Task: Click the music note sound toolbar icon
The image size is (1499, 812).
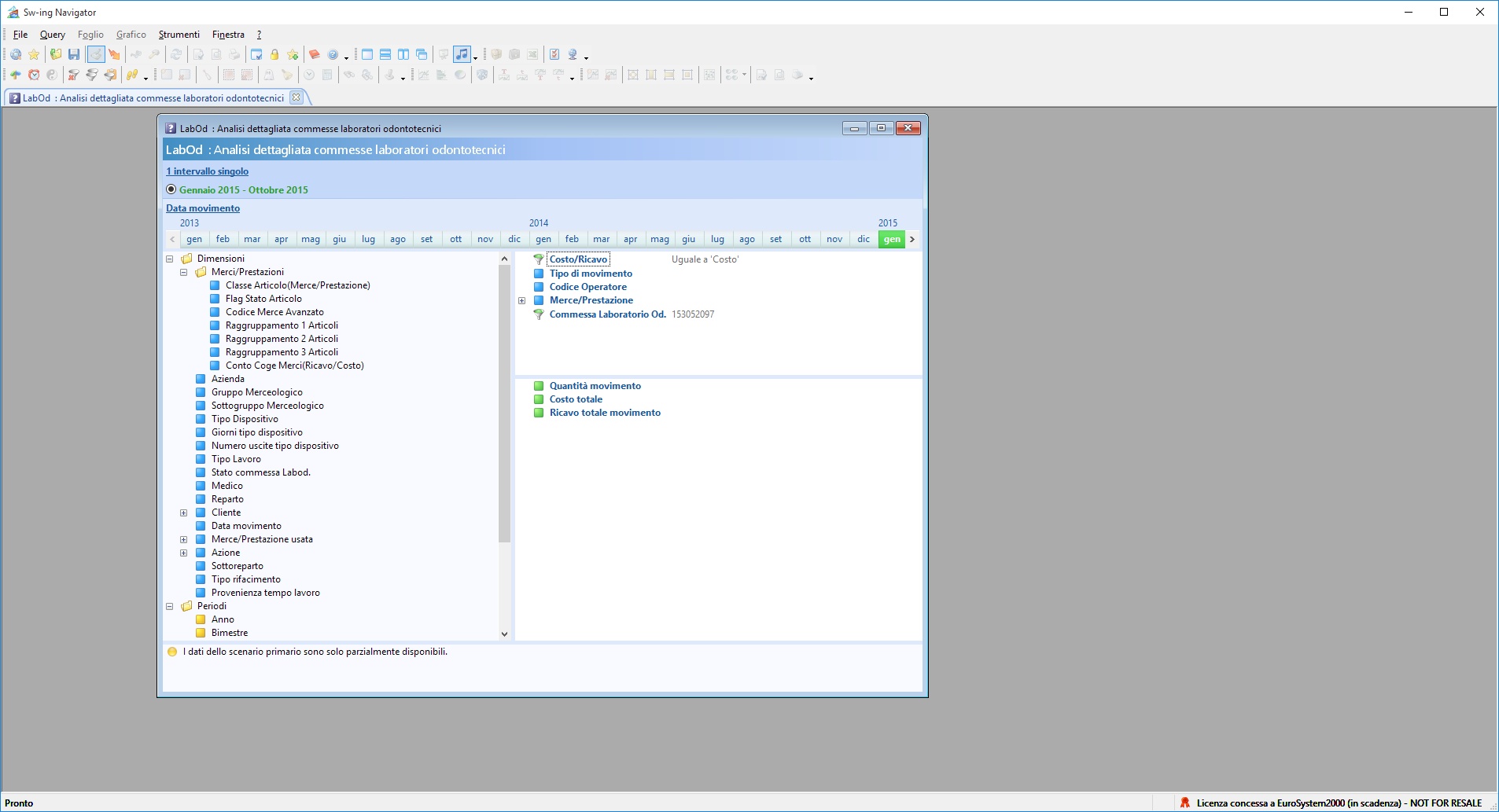Action: coord(462,54)
